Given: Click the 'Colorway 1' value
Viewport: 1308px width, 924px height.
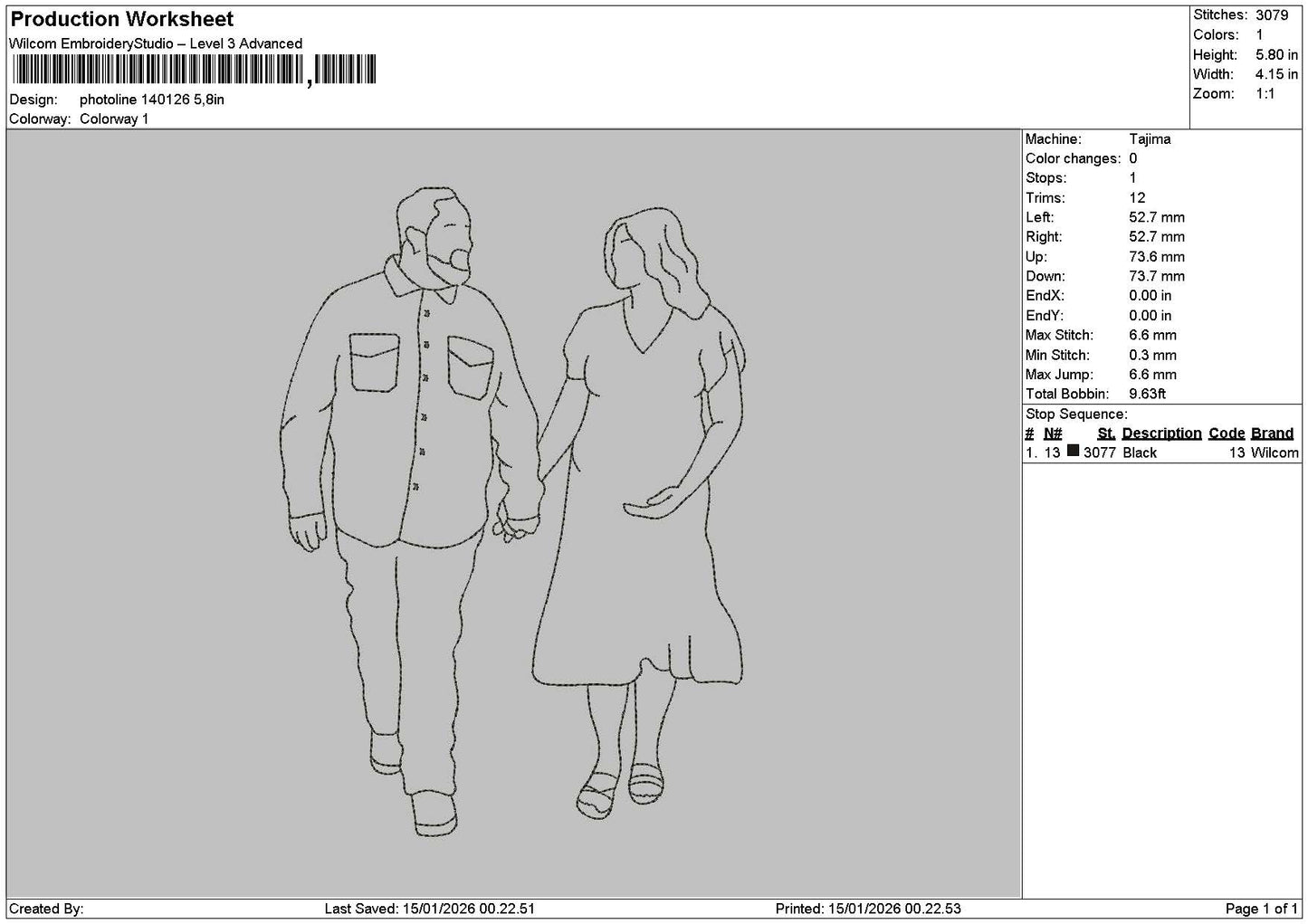Looking at the screenshot, I should pyautogui.click(x=114, y=119).
